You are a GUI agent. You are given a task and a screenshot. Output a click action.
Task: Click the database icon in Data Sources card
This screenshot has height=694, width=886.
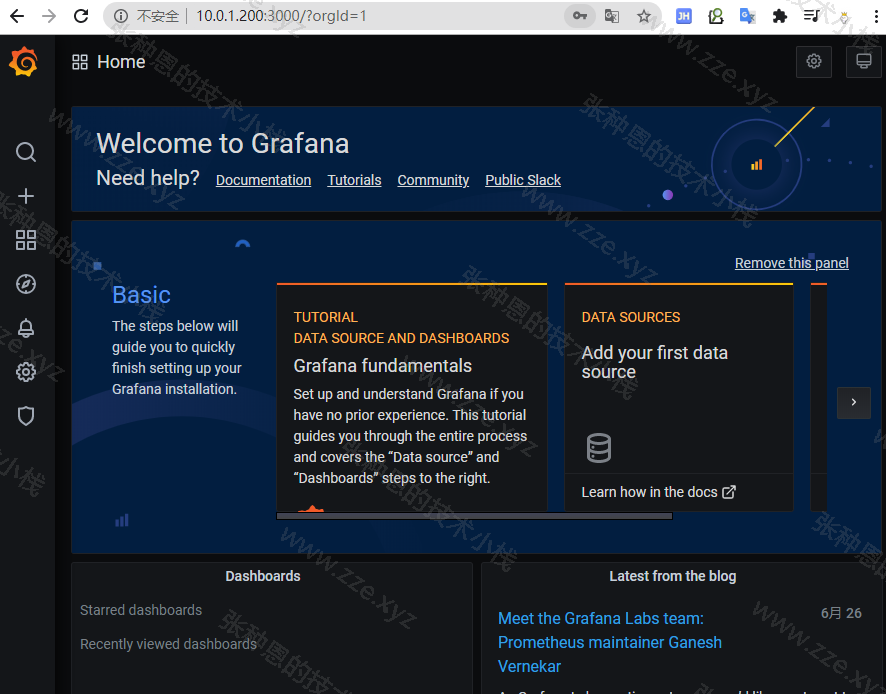point(599,448)
